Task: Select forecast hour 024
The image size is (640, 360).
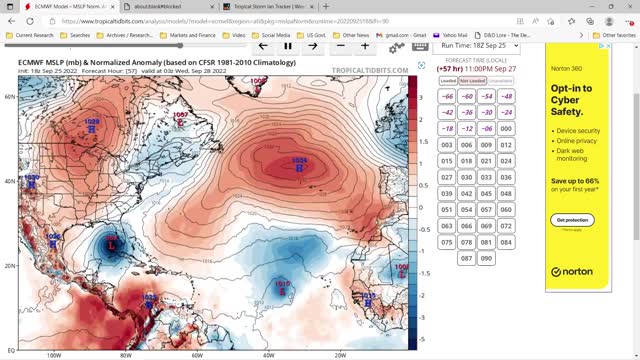Action: click(506, 161)
